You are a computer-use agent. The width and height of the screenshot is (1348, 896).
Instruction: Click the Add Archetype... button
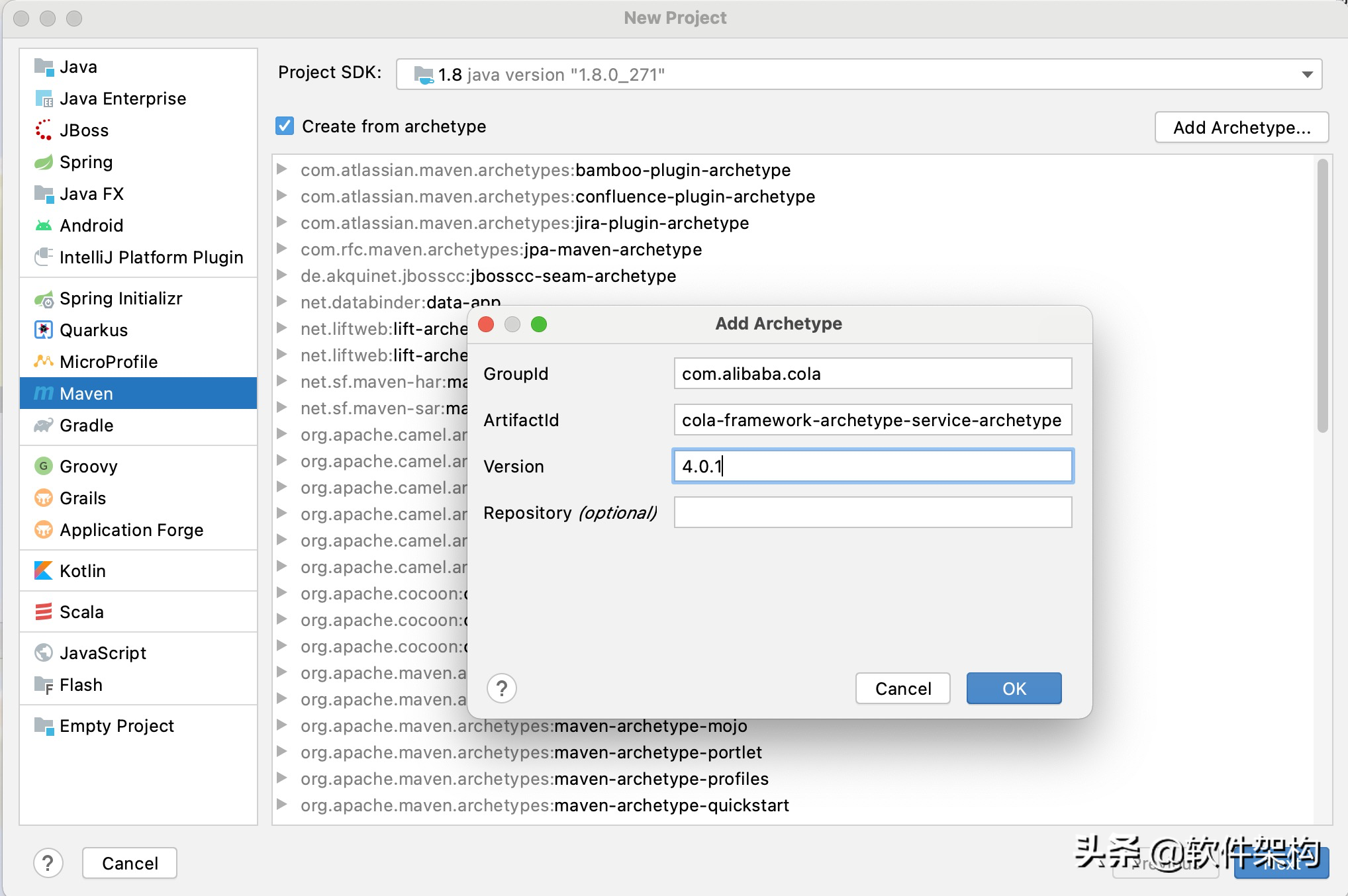pyautogui.click(x=1241, y=127)
